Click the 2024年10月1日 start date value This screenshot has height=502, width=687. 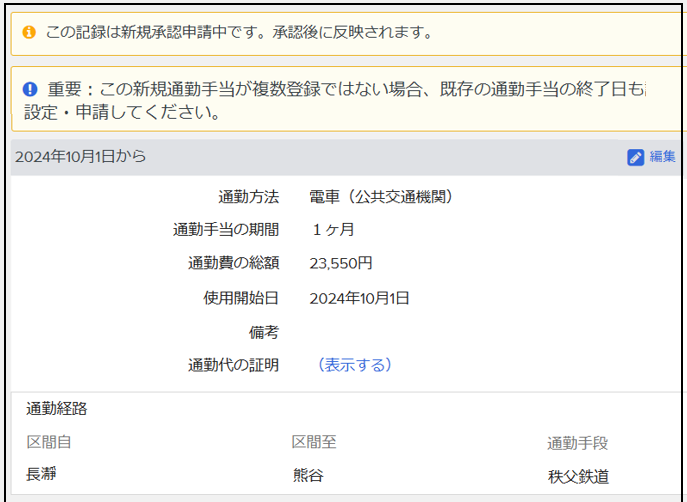(359, 298)
